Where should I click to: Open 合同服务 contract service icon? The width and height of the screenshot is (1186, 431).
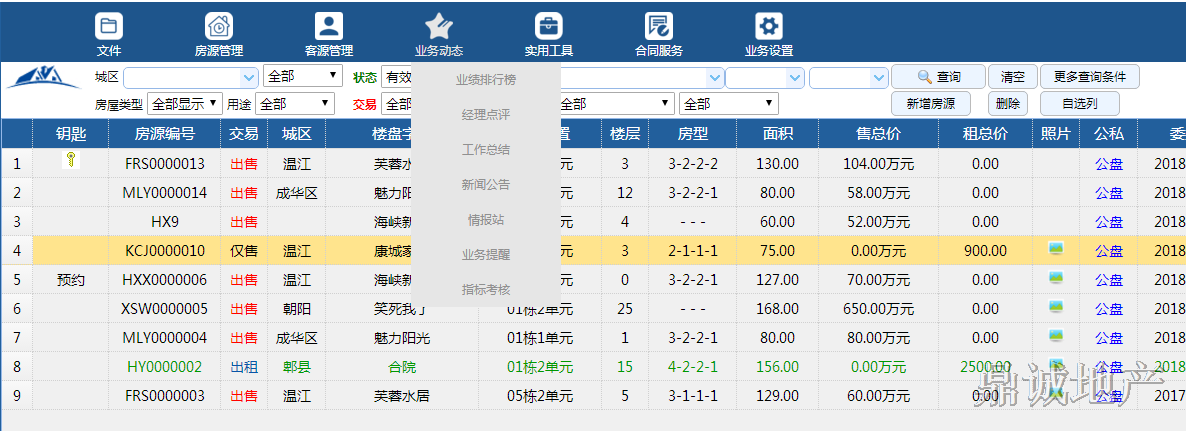[x=658, y=27]
